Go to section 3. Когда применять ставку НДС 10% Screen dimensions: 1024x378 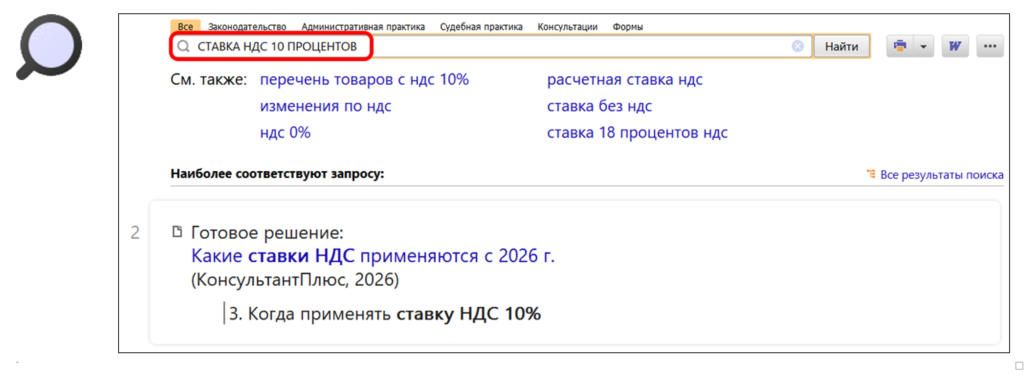[x=385, y=313]
